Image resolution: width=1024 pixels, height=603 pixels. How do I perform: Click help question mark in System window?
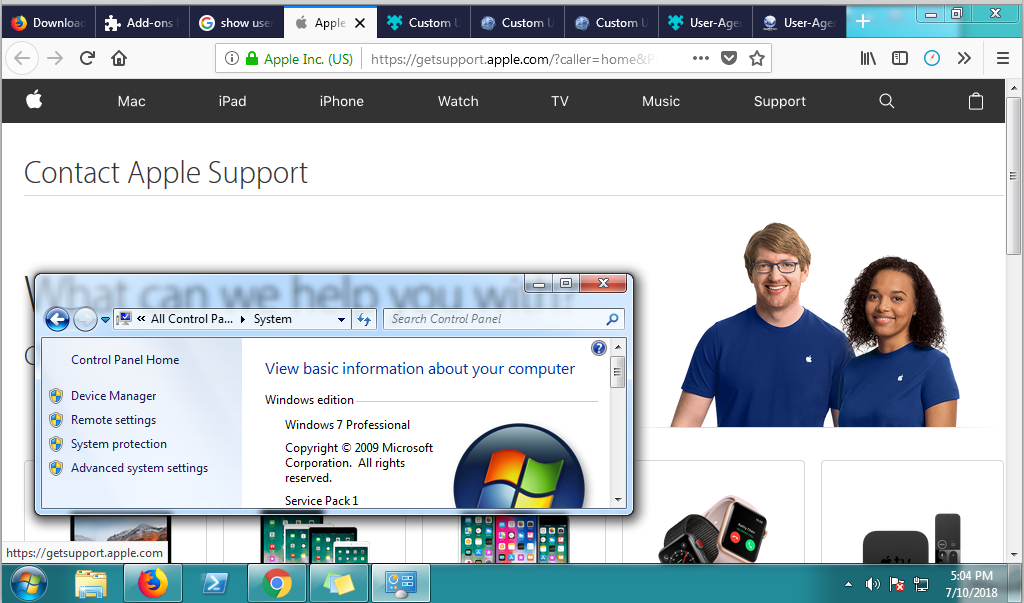[599, 348]
